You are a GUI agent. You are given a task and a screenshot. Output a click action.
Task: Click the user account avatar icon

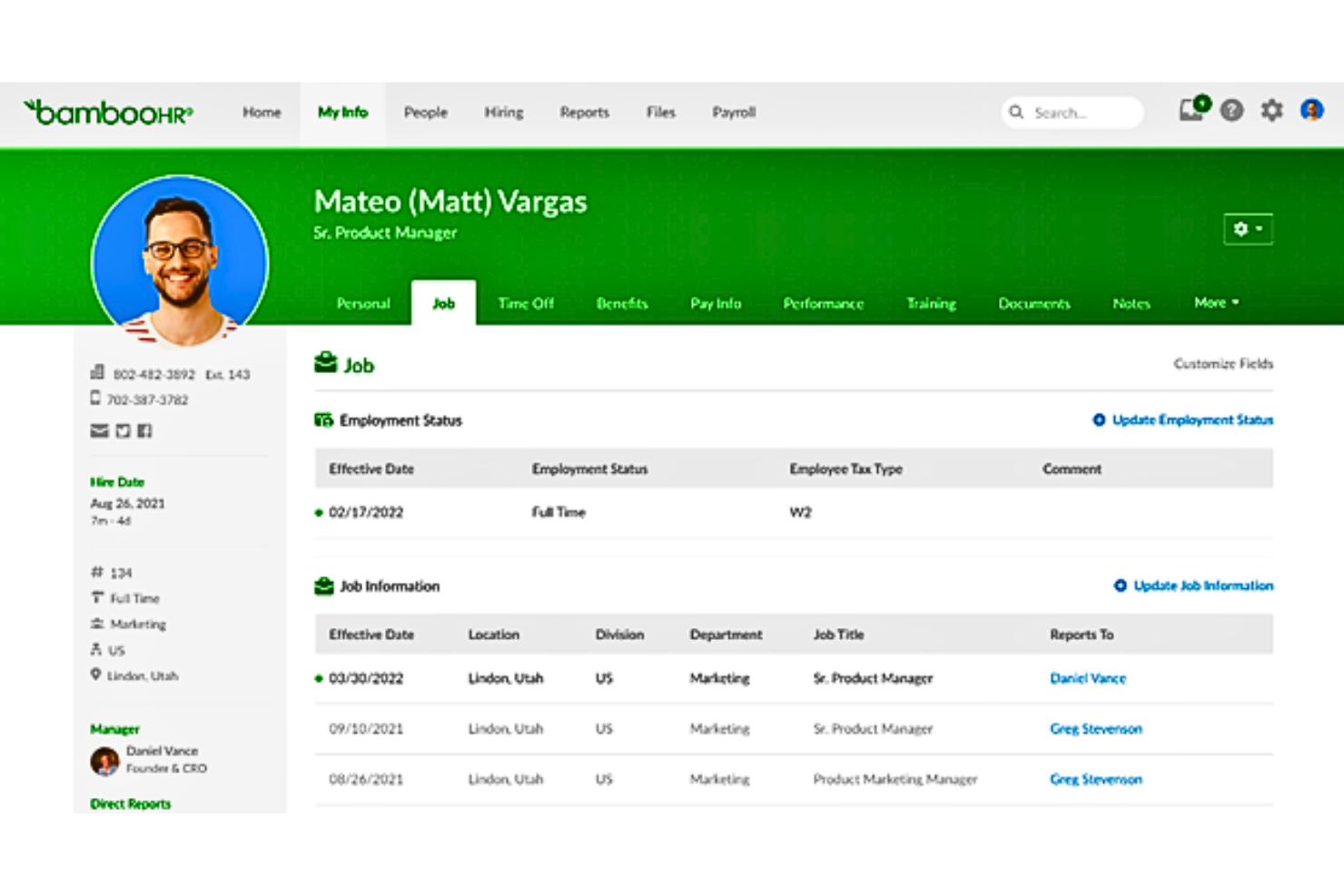[1311, 111]
